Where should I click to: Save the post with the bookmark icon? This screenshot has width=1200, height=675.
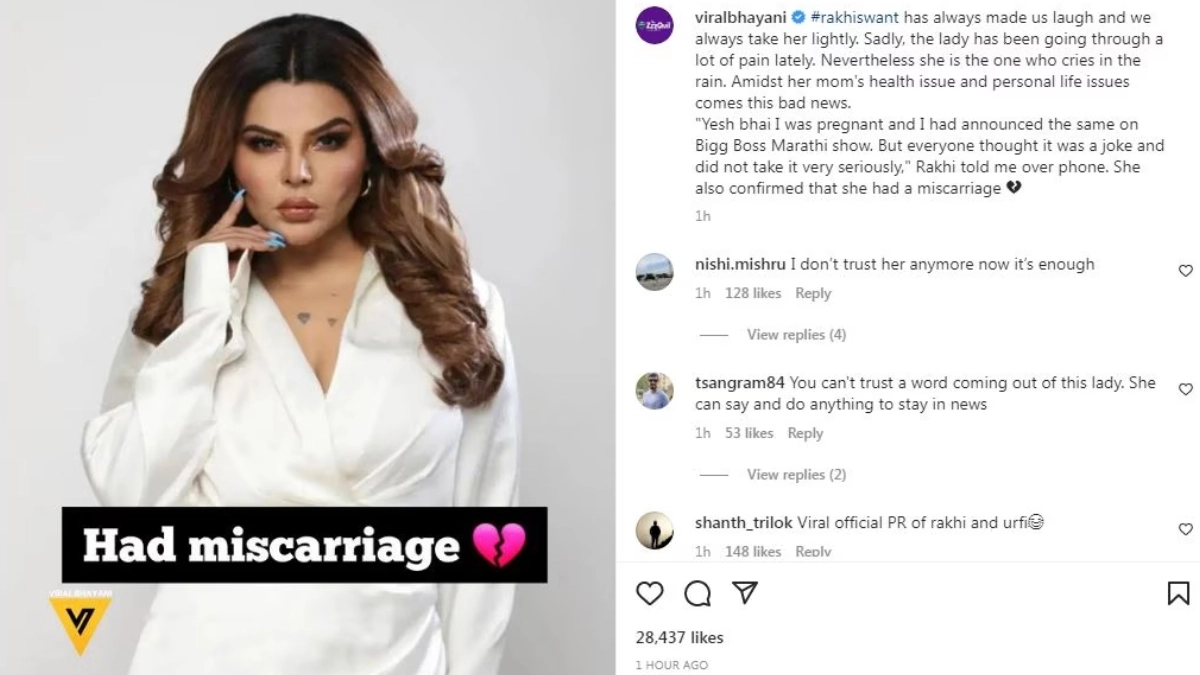click(x=1178, y=593)
